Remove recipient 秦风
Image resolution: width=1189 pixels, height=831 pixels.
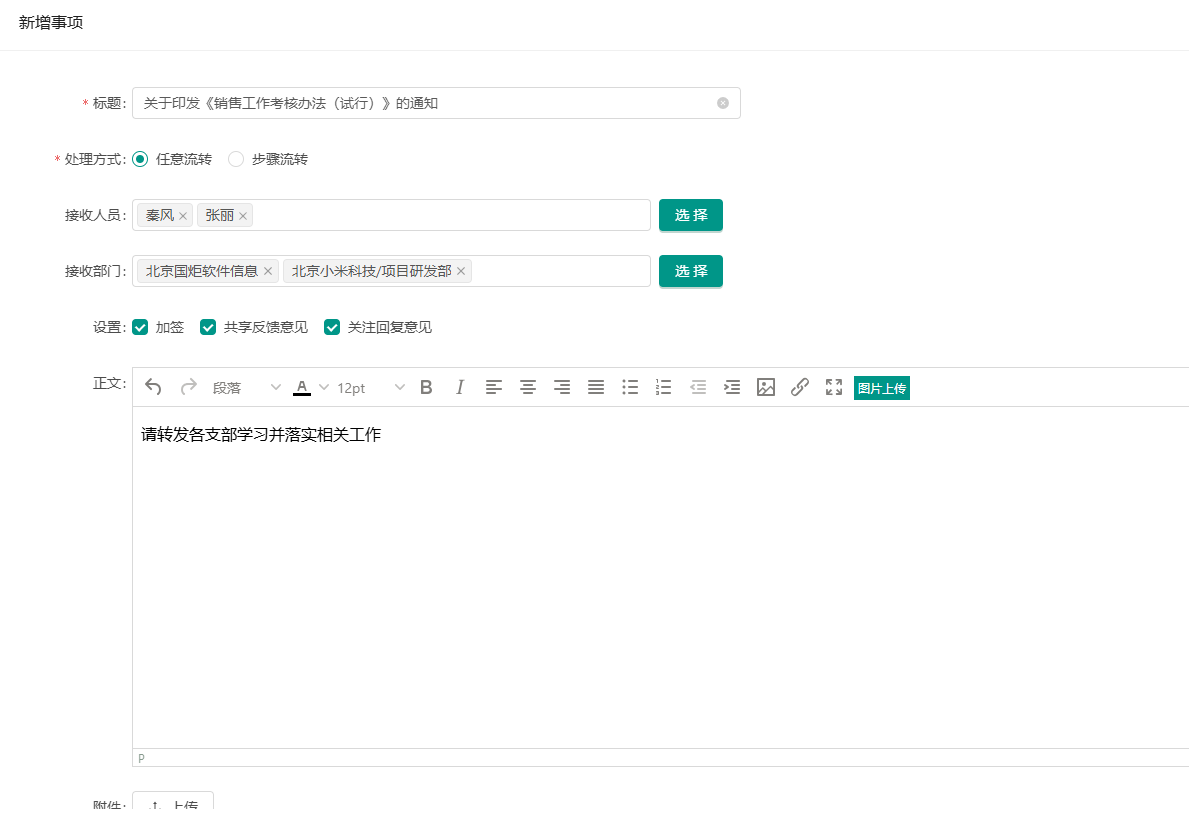[x=183, y=216]
